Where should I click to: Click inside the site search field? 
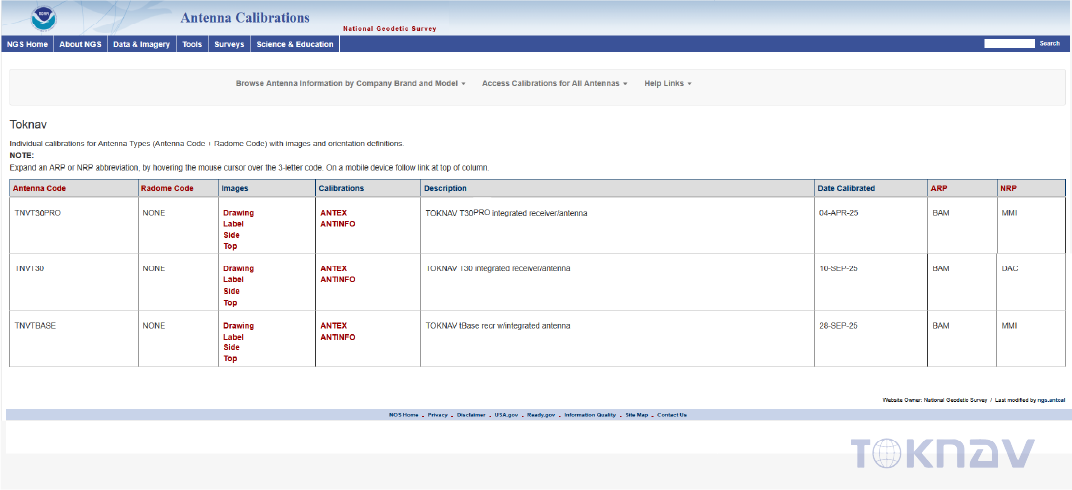point(1008,44)
